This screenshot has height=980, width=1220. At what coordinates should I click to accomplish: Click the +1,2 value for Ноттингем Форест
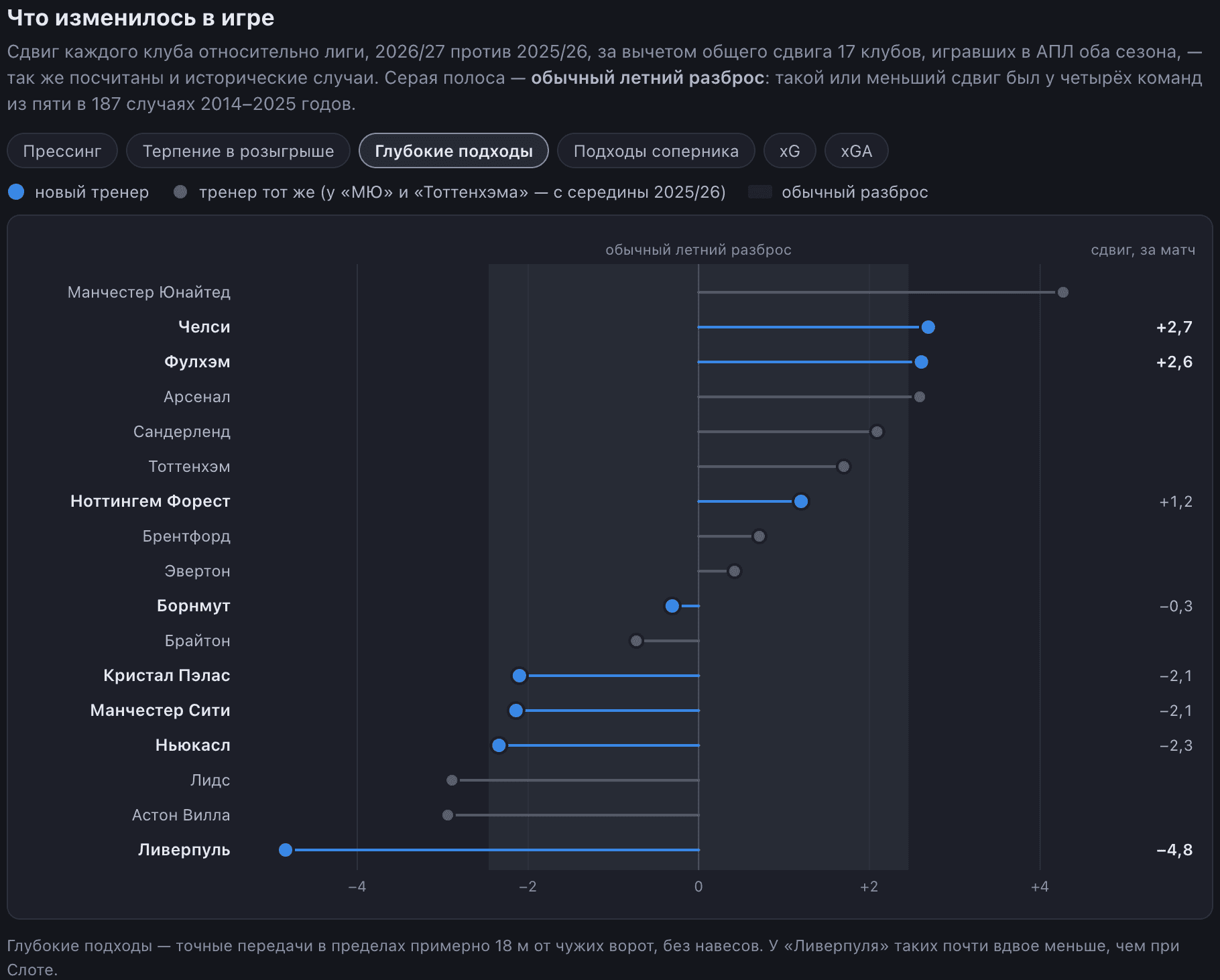click(1176, 501)
